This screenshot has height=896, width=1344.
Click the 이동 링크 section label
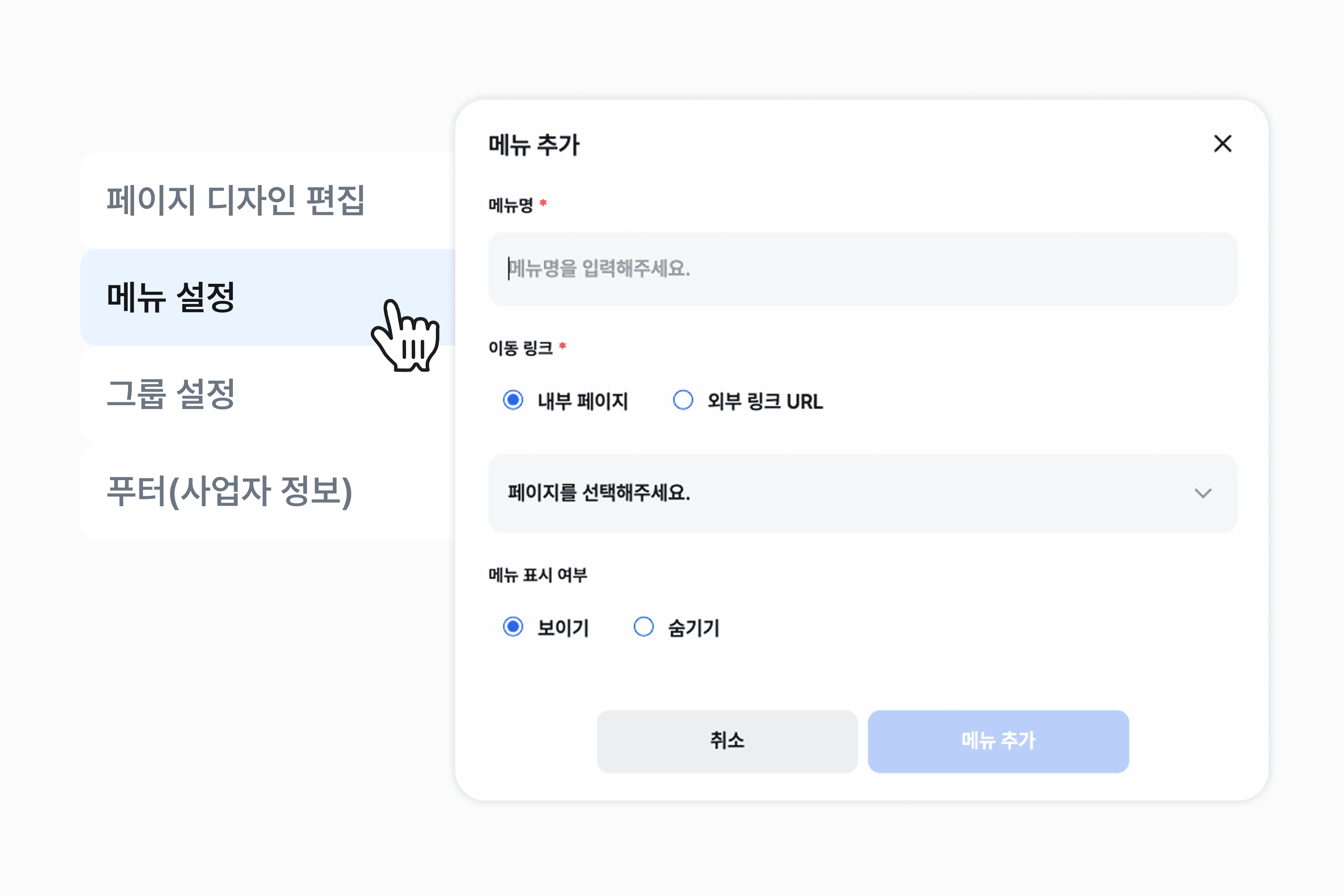coord(520,347)
